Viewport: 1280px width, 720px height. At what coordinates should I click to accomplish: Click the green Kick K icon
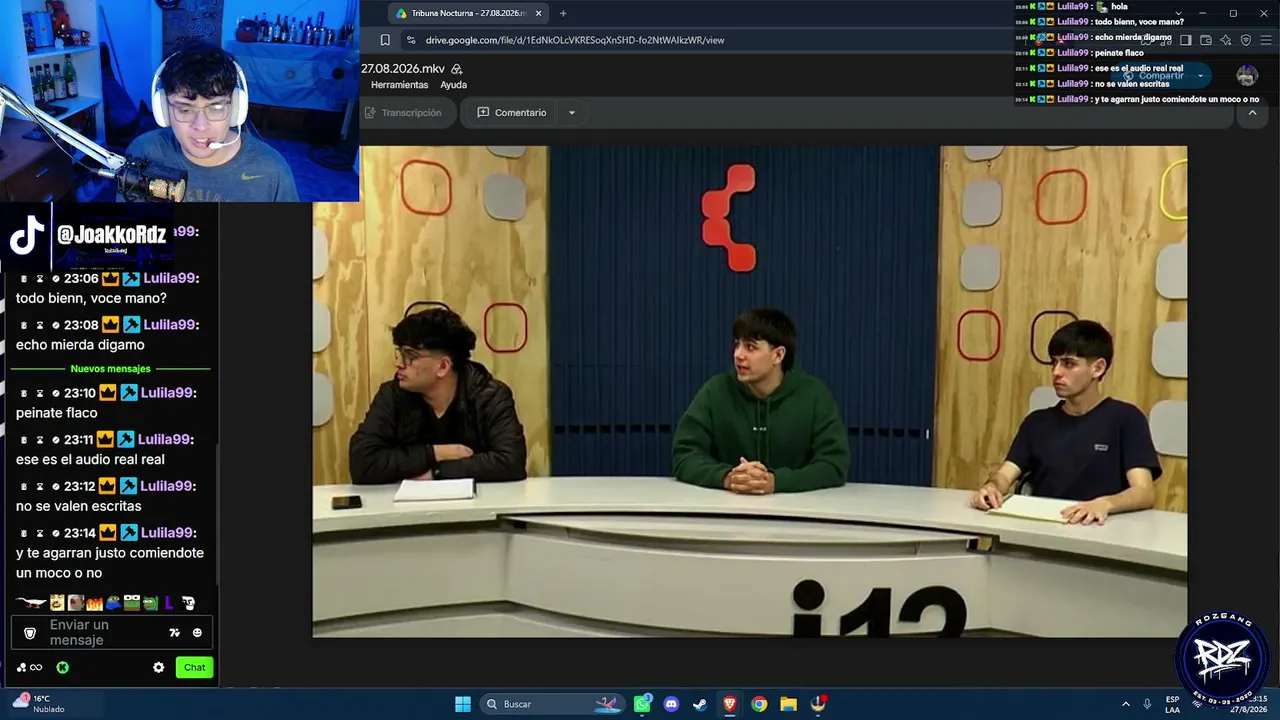pos(62,667)
